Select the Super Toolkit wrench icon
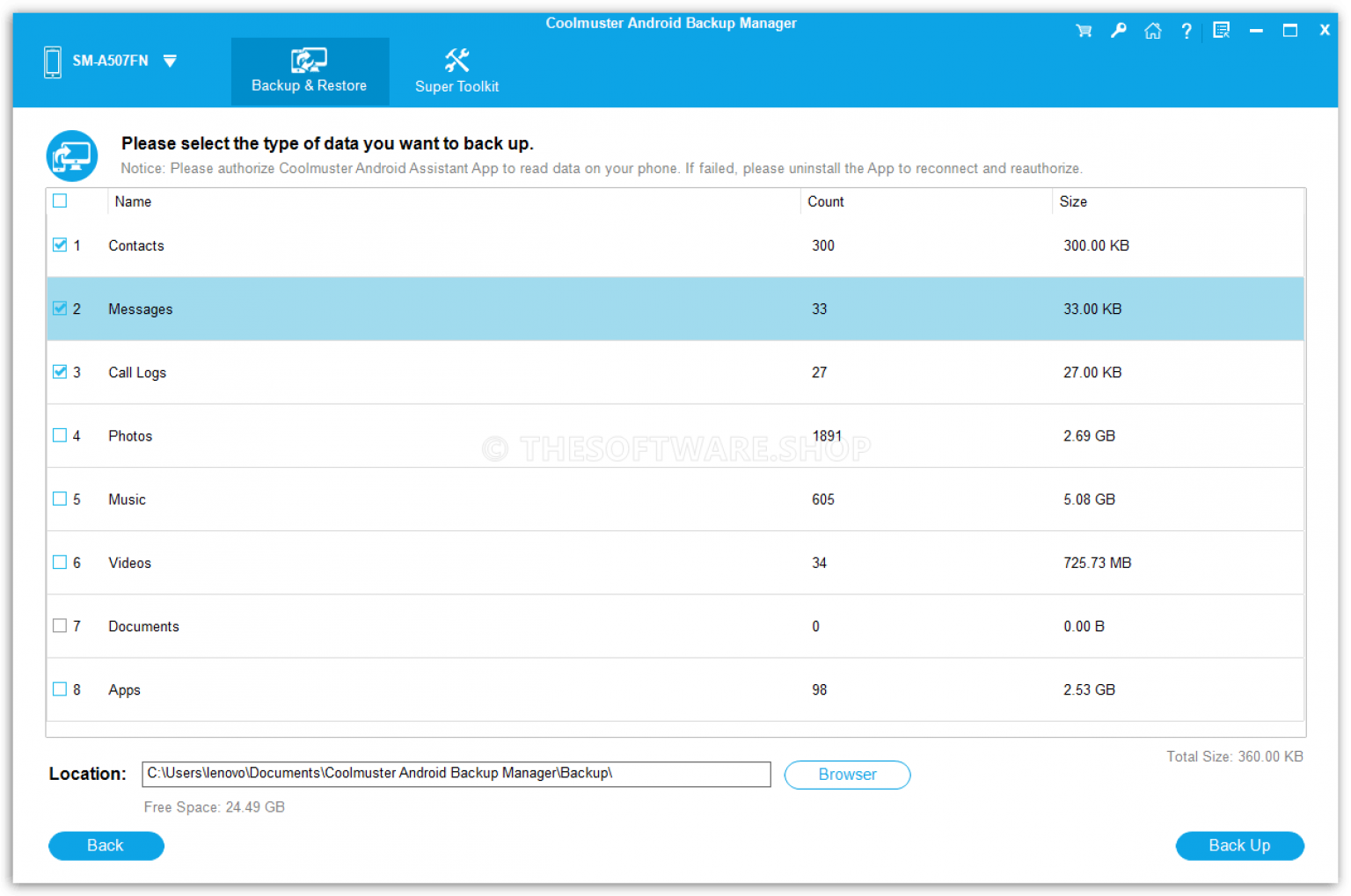The width and height of the screenshot is (1351, 896). tap(456, 59)
